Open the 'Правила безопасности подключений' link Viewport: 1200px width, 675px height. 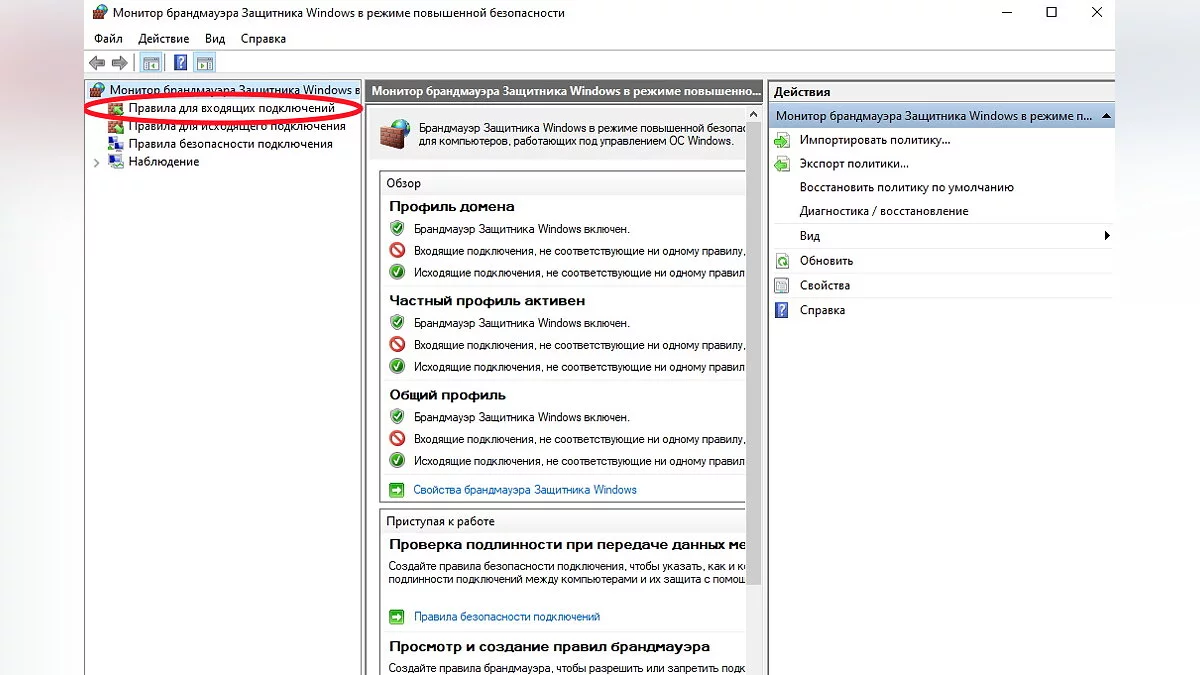[507, 617]
